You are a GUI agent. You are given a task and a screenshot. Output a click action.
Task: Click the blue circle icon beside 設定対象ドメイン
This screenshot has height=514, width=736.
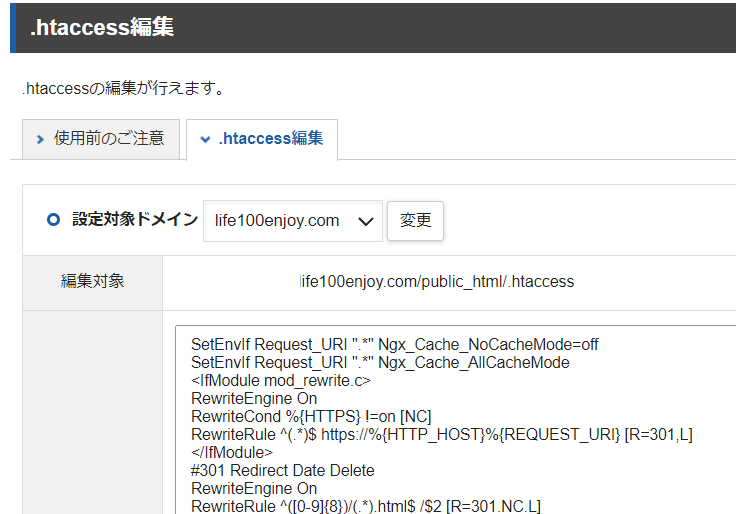click(54, 219)
